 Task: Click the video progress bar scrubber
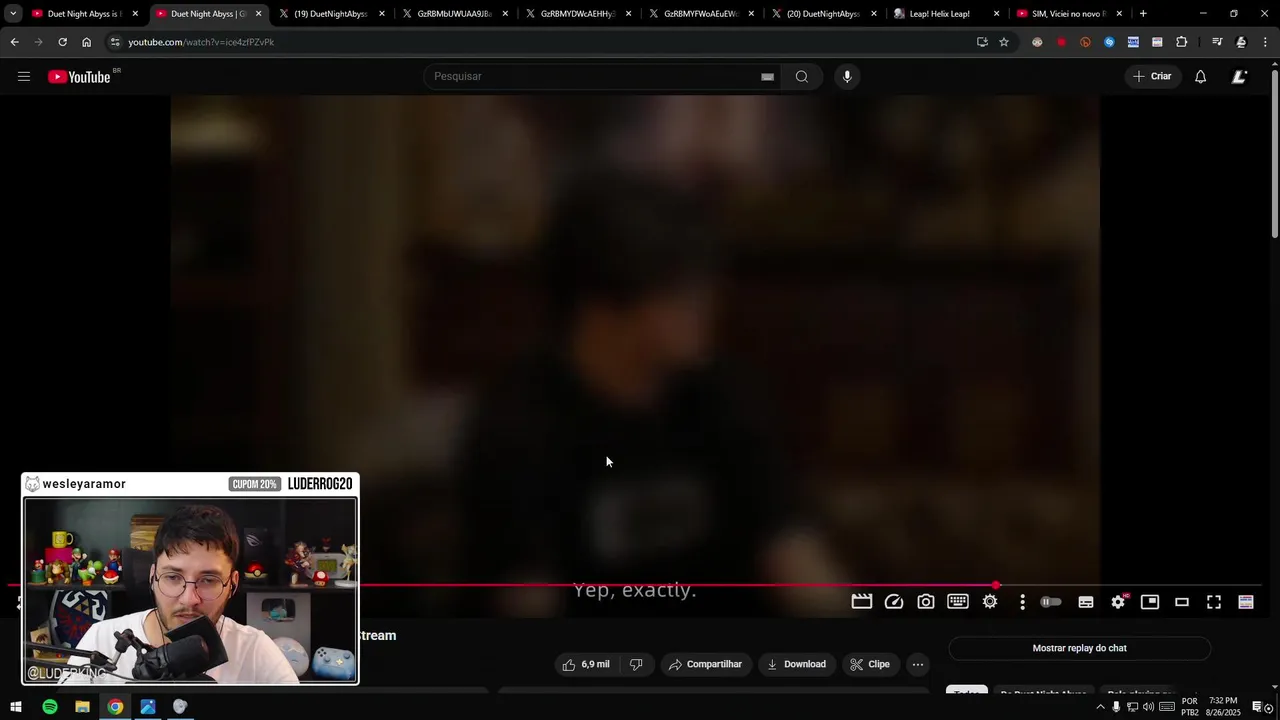[996, 585]
